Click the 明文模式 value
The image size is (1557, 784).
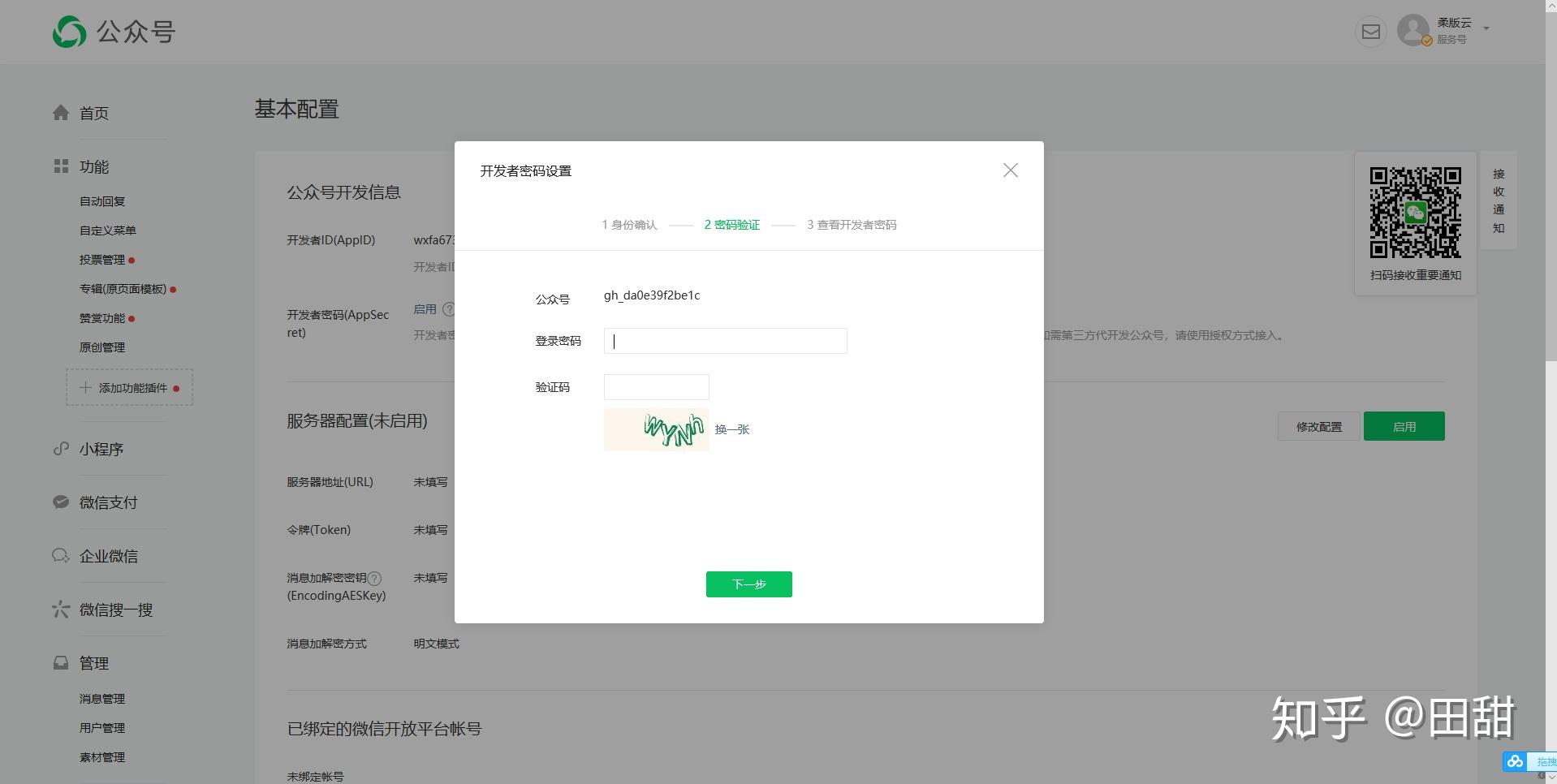click(437, 644)
